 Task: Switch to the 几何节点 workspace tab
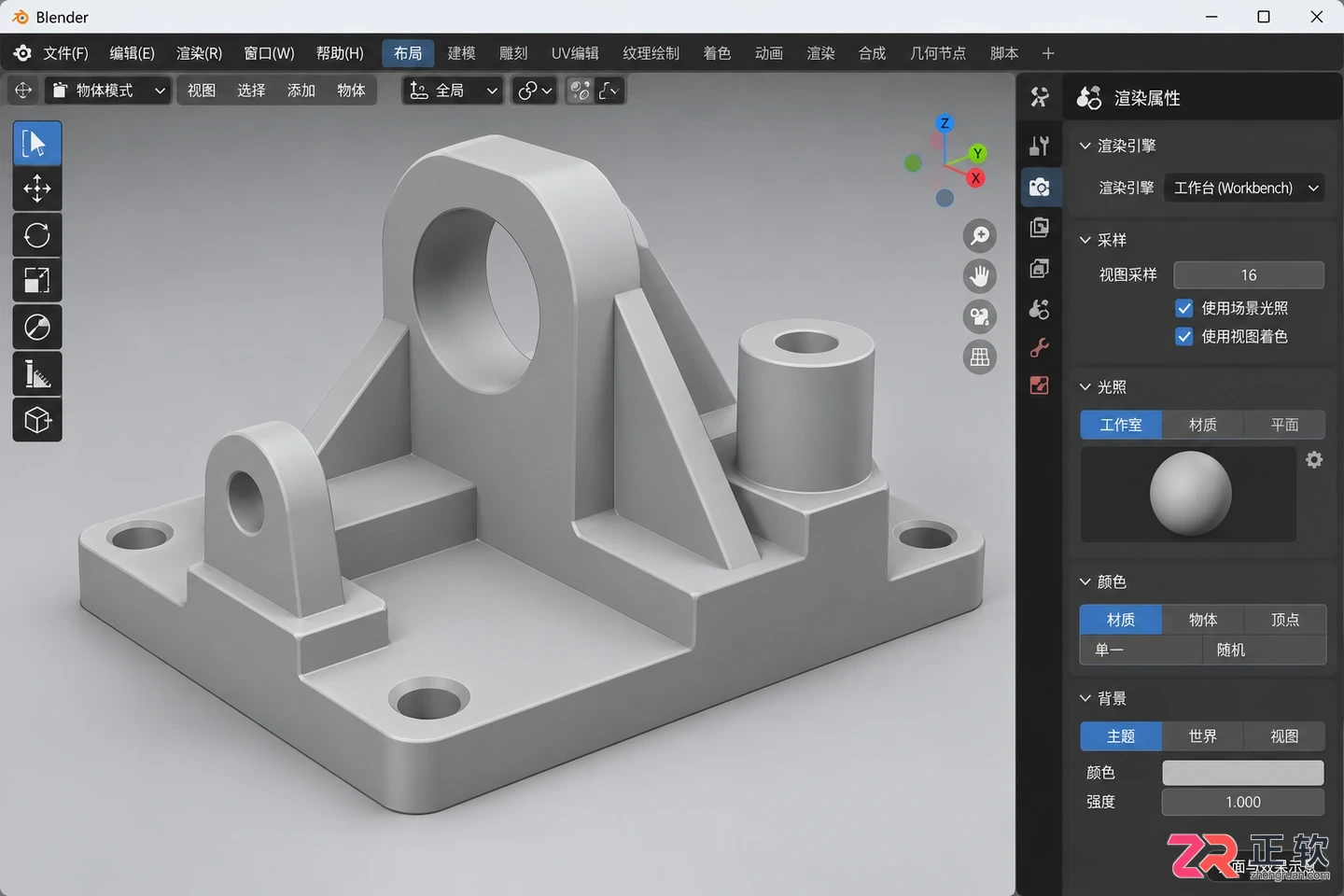tap(938, 53)
